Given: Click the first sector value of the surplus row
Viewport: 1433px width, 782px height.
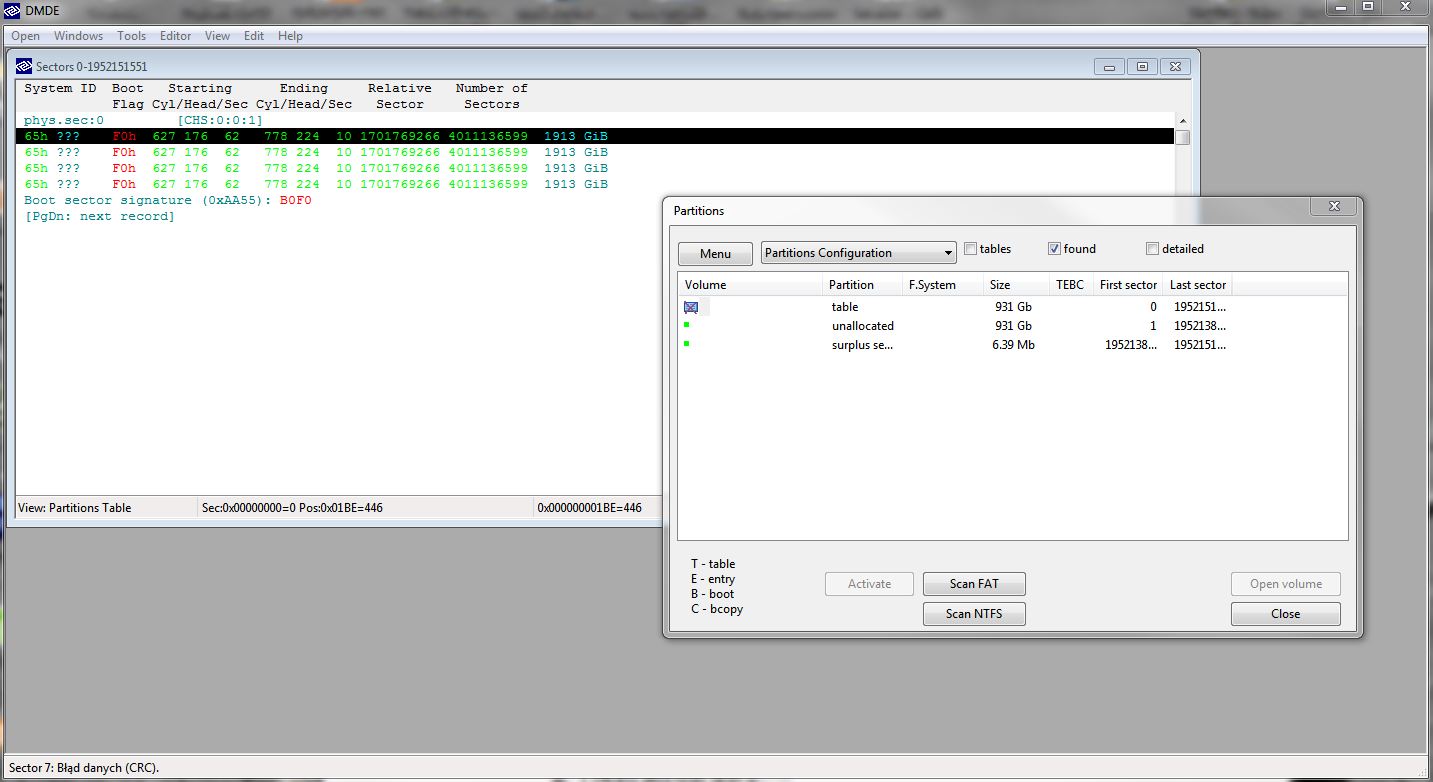Looking at the screenshot, I should pos(1131,345).
